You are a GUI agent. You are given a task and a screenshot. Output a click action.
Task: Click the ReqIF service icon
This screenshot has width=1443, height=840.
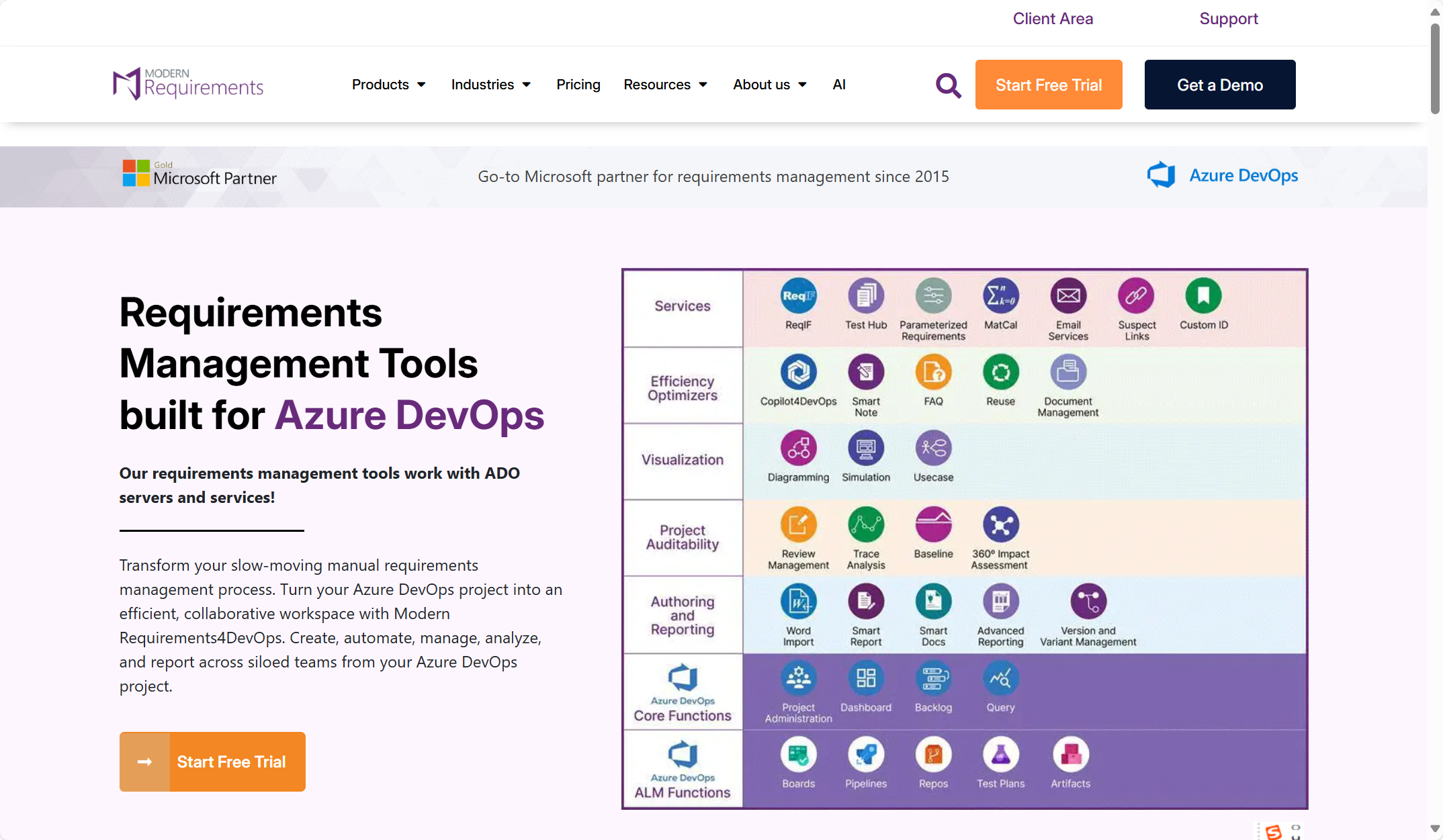tap(798, 296)
